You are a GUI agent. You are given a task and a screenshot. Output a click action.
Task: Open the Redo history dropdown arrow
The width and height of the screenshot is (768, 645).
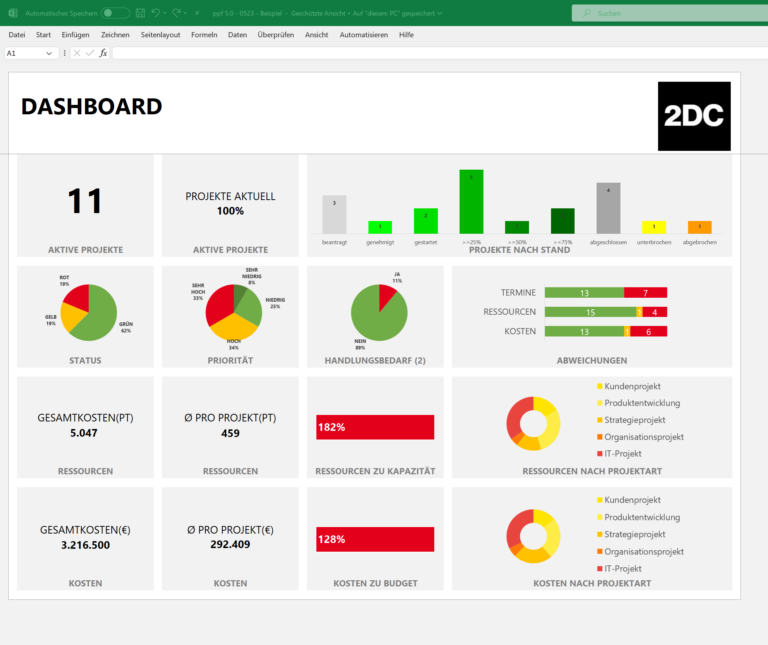click(186, 13)
